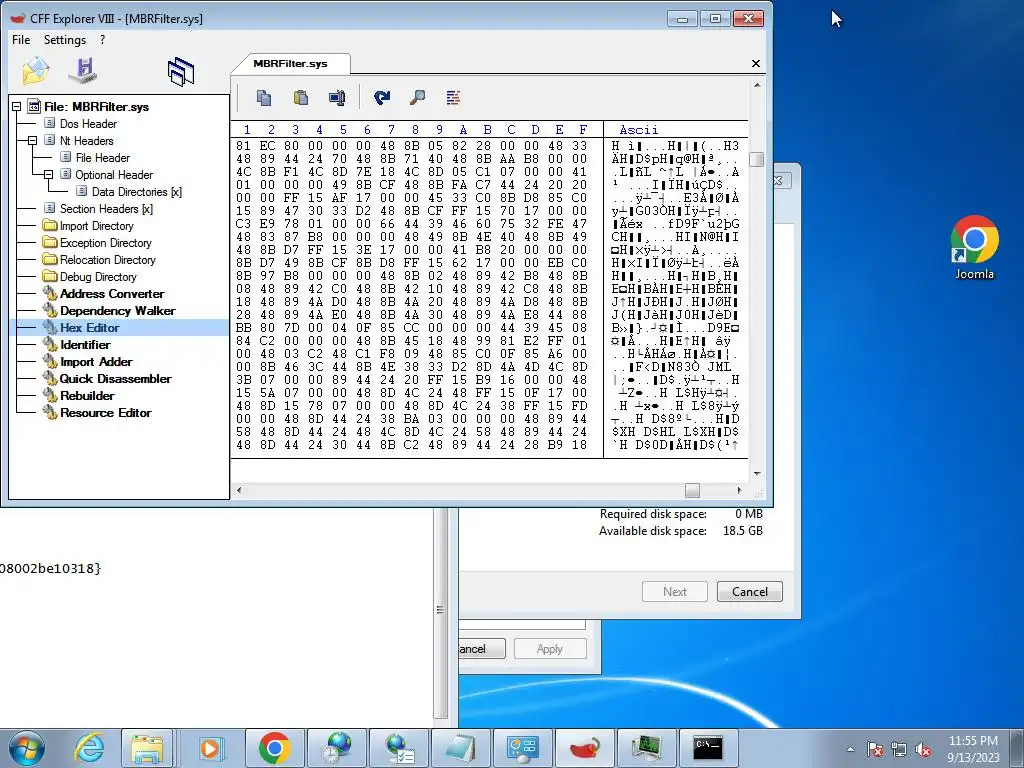Viewport: 1024px width, 768px height.
Task: Click the Fill/offset lines icon in hex toolbar
Action: 453,98
